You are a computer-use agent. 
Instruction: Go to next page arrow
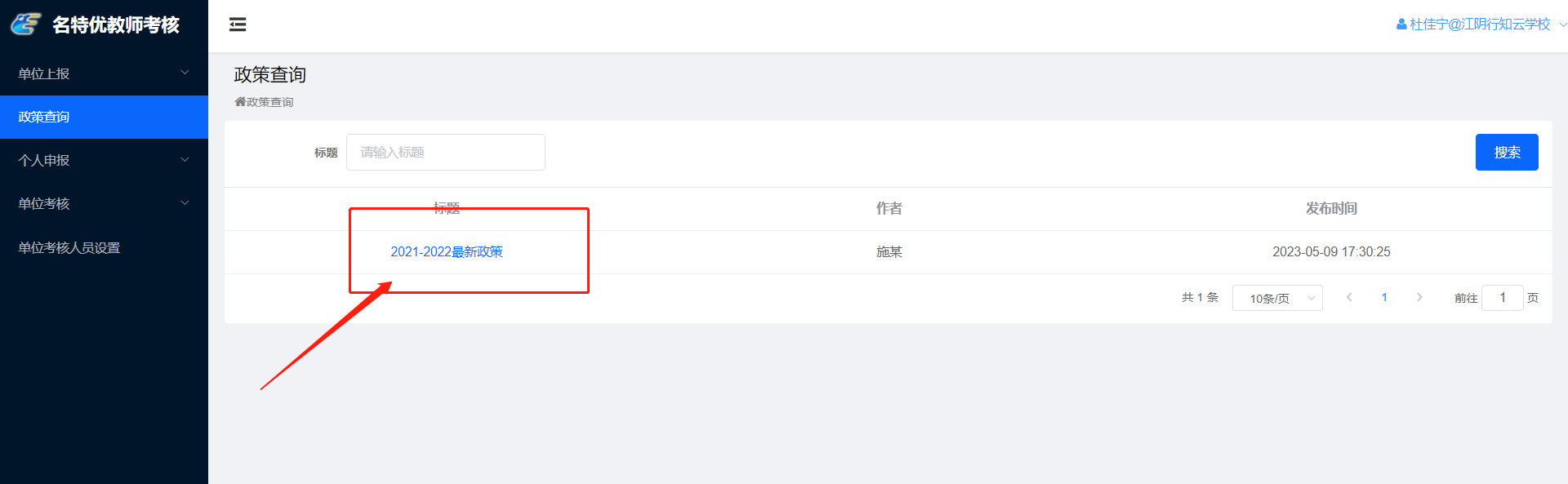1419,298
